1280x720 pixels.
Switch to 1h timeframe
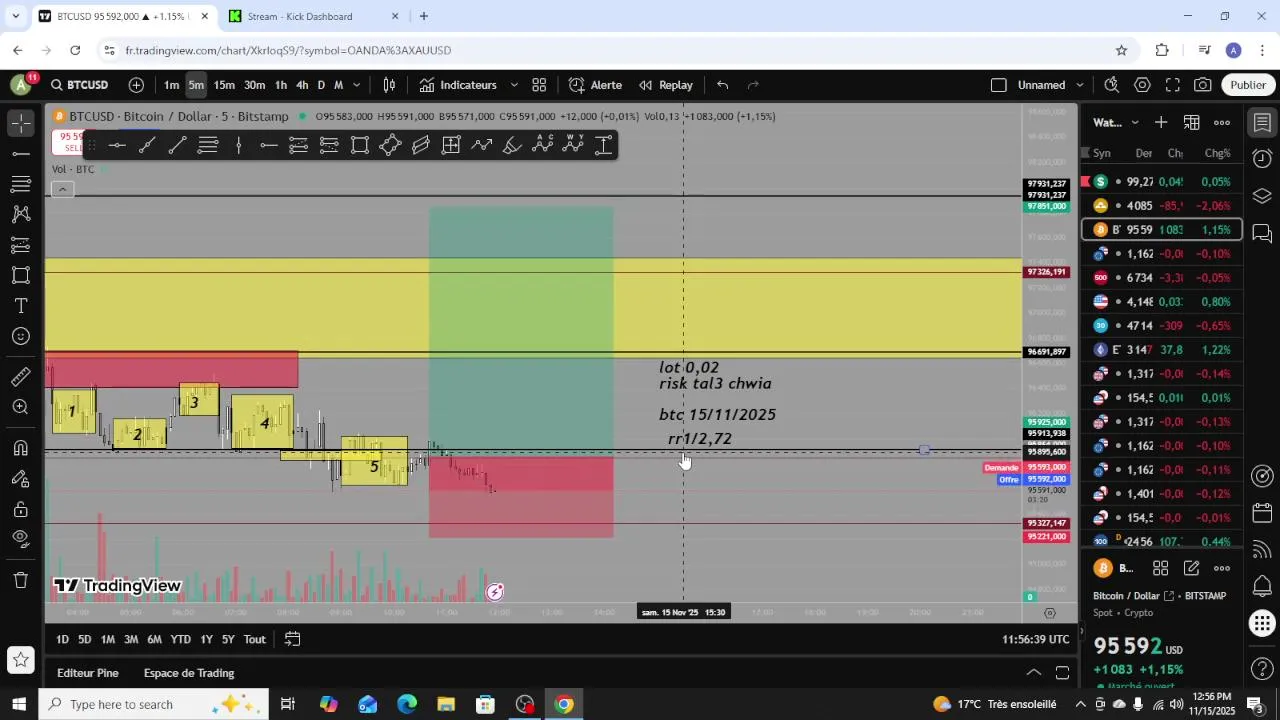click(x=281, y=85)
